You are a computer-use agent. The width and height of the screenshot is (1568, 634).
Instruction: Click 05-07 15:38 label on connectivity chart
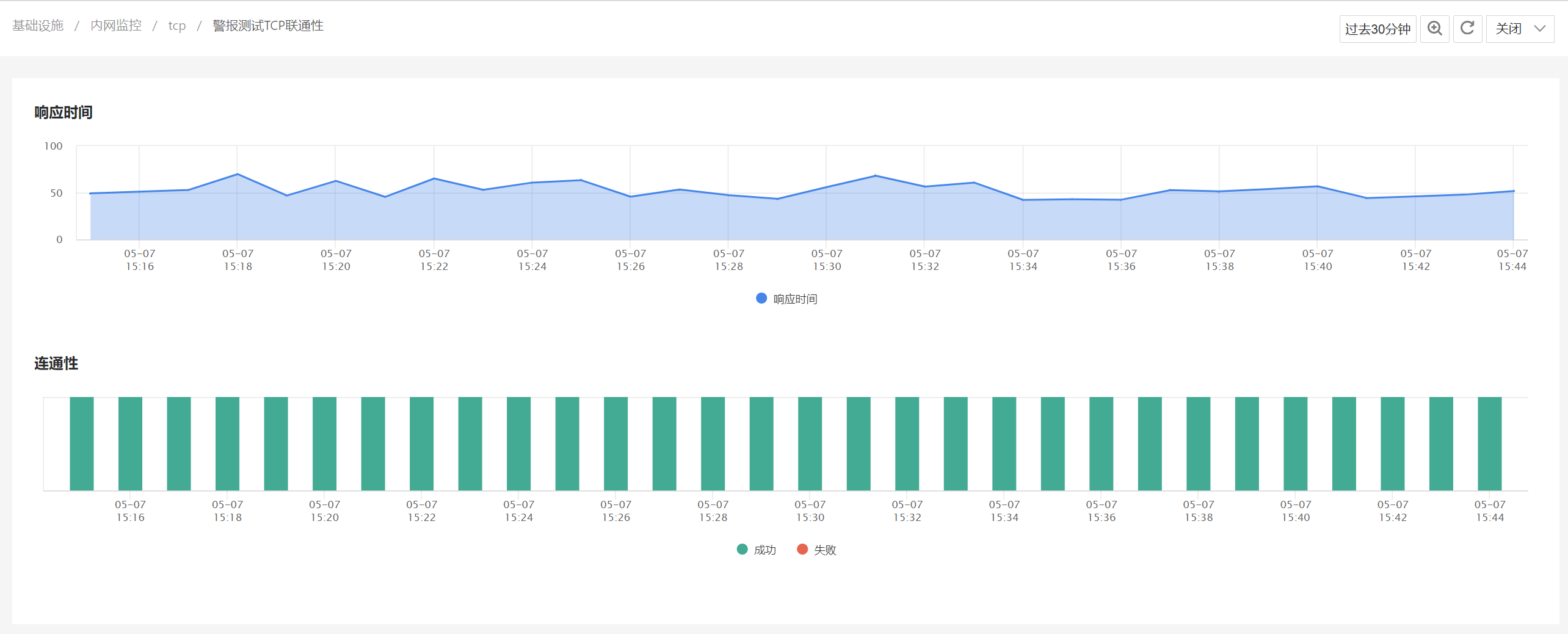point(1199,511)
